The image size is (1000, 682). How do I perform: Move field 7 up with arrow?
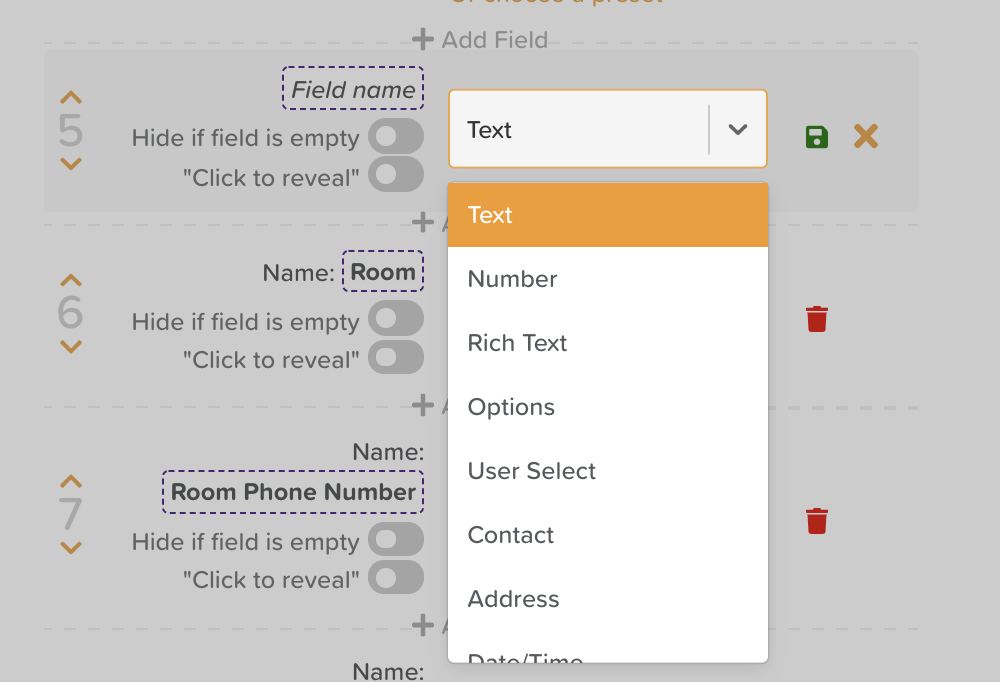point(71,481)
